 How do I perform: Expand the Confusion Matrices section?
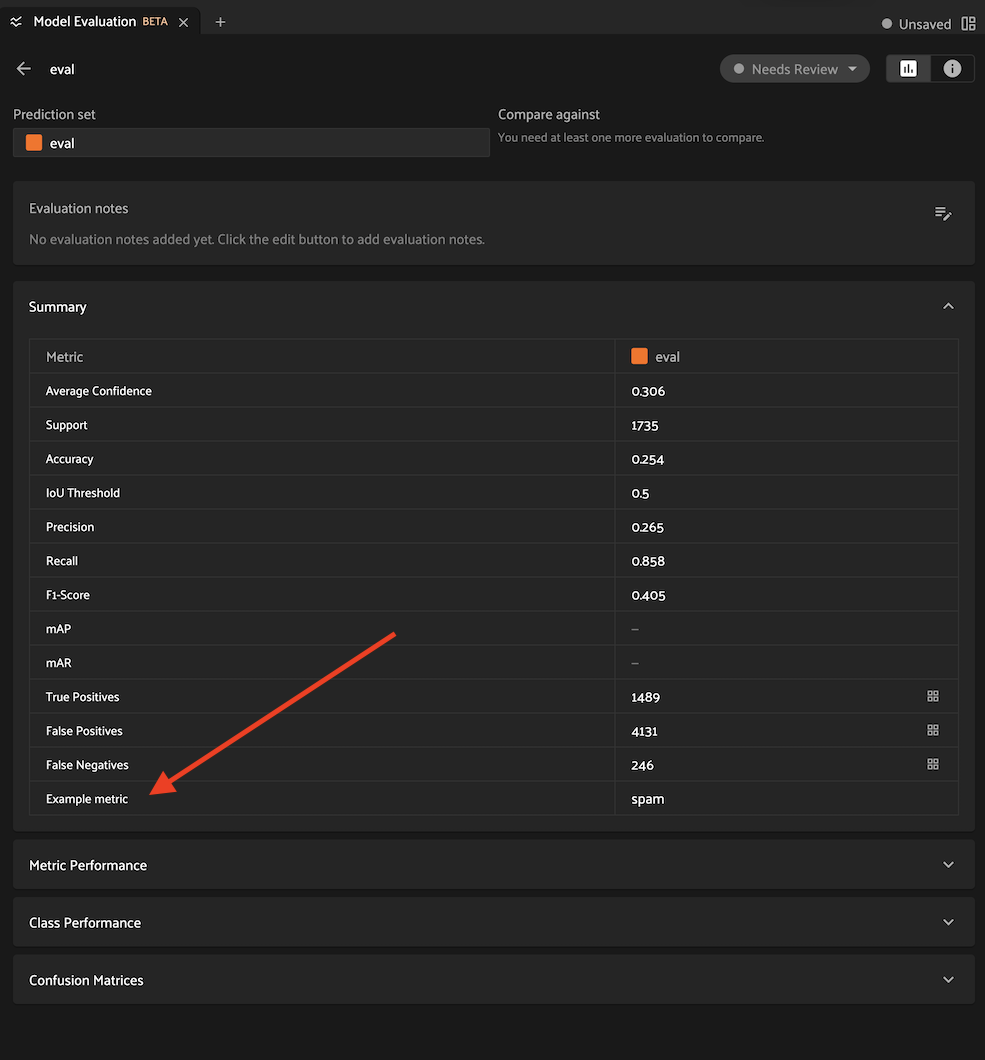[948, 980]
